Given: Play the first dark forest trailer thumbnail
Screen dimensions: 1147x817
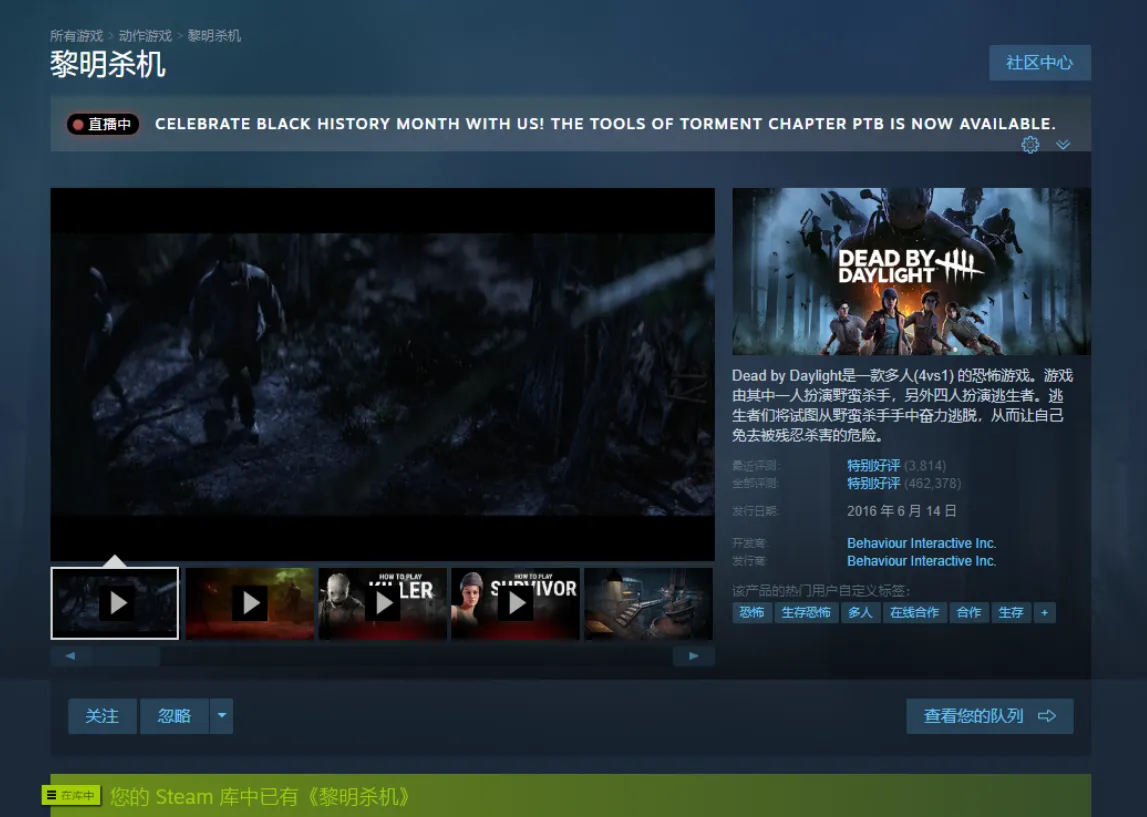Looking at the screenshot, I should (x=115, y=603).
